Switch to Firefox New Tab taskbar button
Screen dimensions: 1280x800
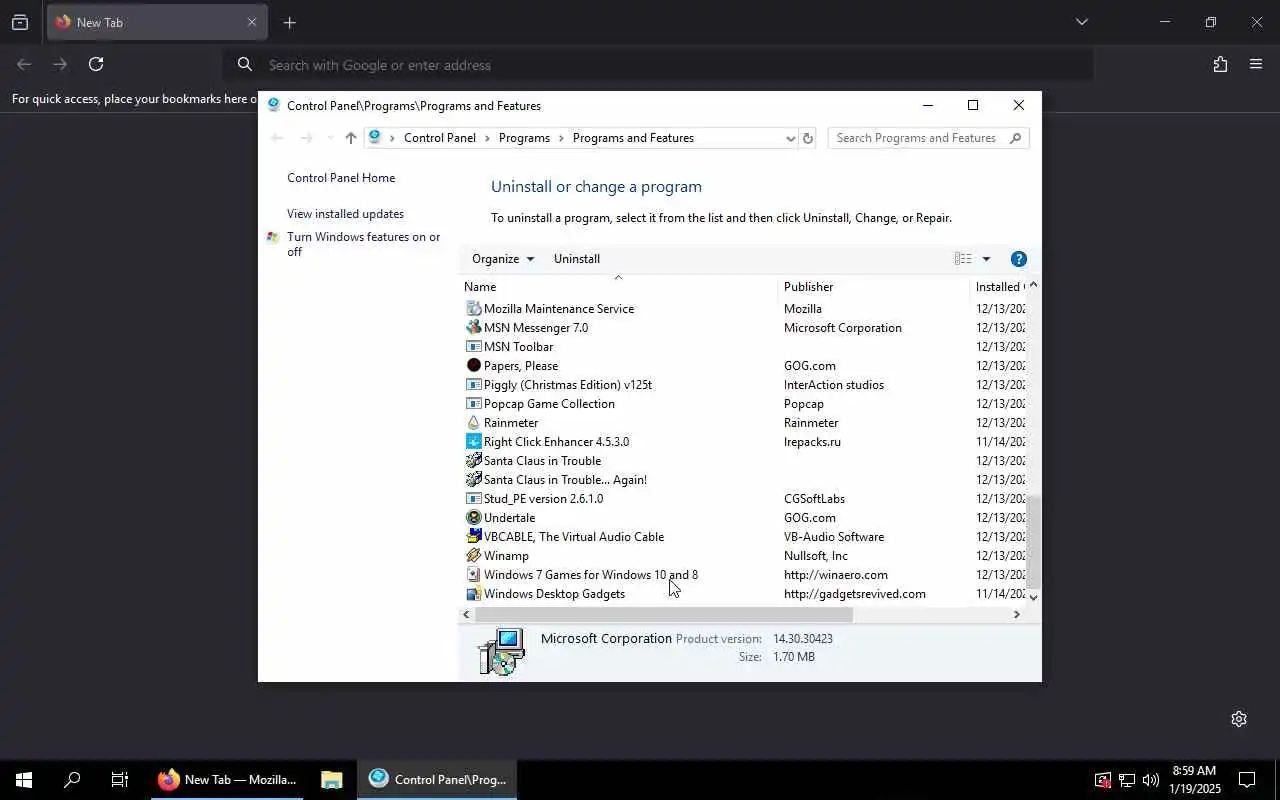[x=228, y=780]
